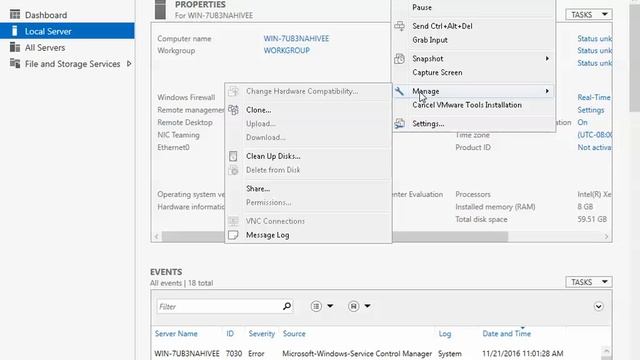Expand File and Storage Services arrow
The width and height of the screenshot is (640, 360).
click(x=129, y=64)
